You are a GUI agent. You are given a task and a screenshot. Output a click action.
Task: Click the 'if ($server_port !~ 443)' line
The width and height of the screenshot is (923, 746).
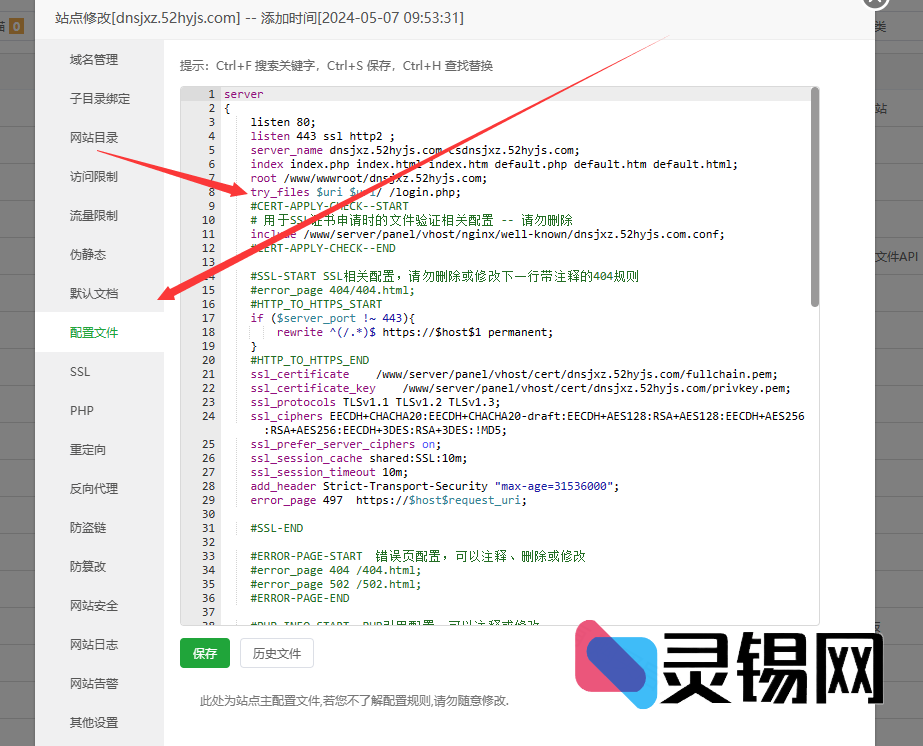(x=333, y=318)
